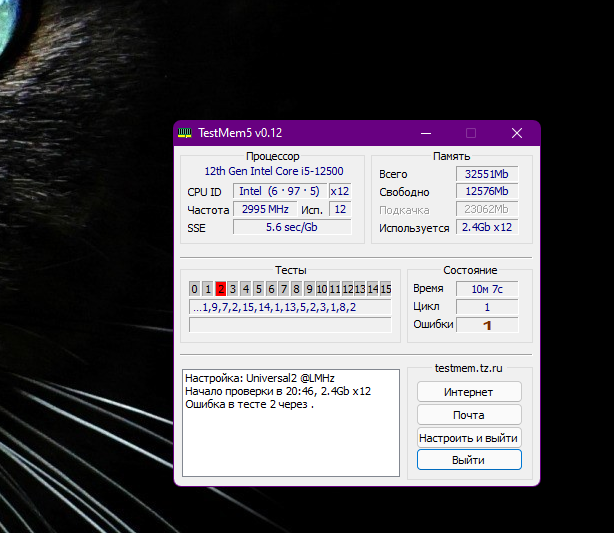Click the Процессор group label
The height and width of the screenshot is (533, 614).
pos(273,156)
